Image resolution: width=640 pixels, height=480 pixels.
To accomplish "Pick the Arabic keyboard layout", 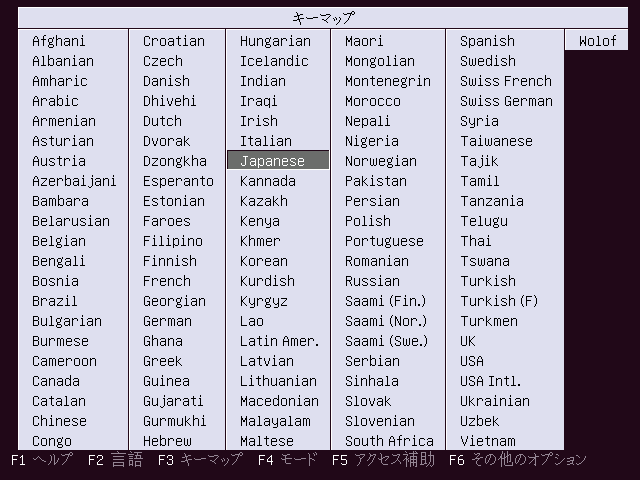I will point(55,101).
